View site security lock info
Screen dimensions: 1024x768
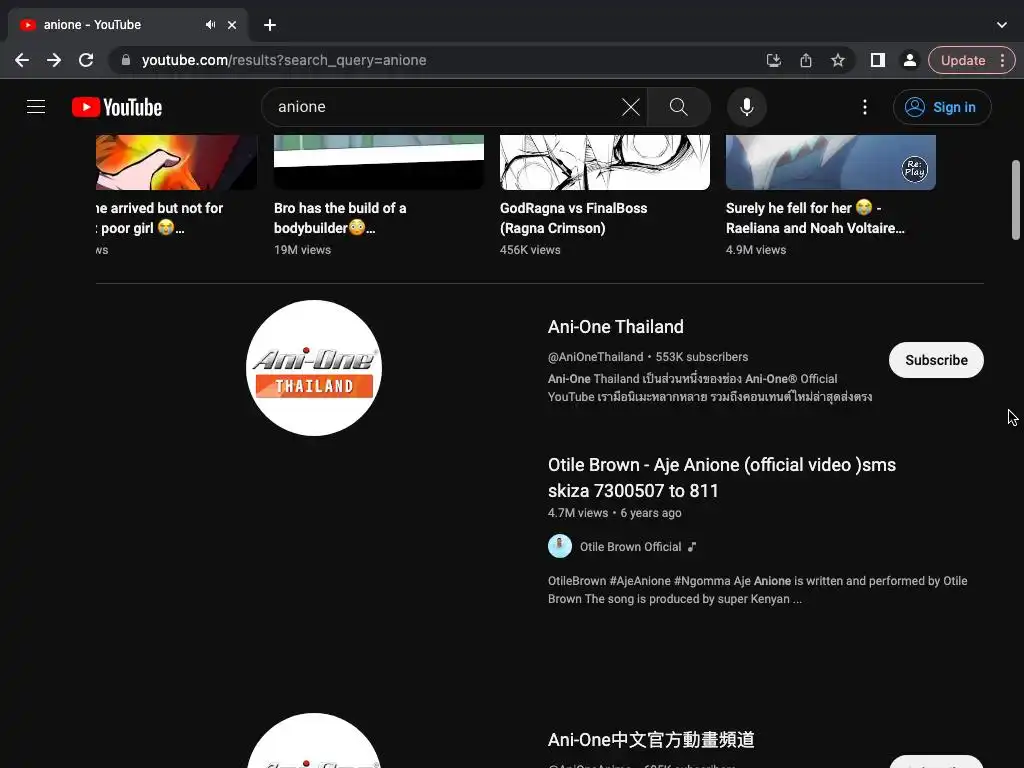(126, 60)
